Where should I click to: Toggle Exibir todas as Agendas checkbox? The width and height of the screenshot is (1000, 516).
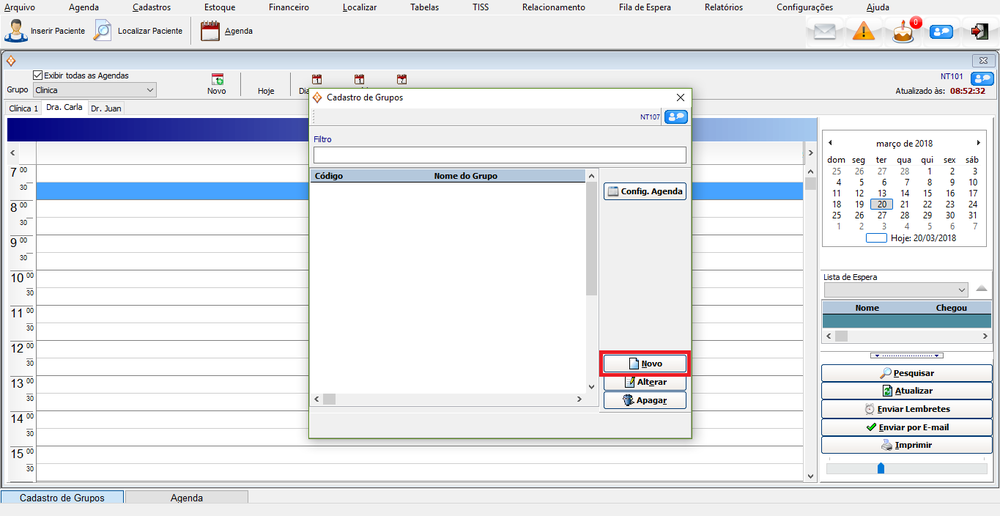click(39, 75)
